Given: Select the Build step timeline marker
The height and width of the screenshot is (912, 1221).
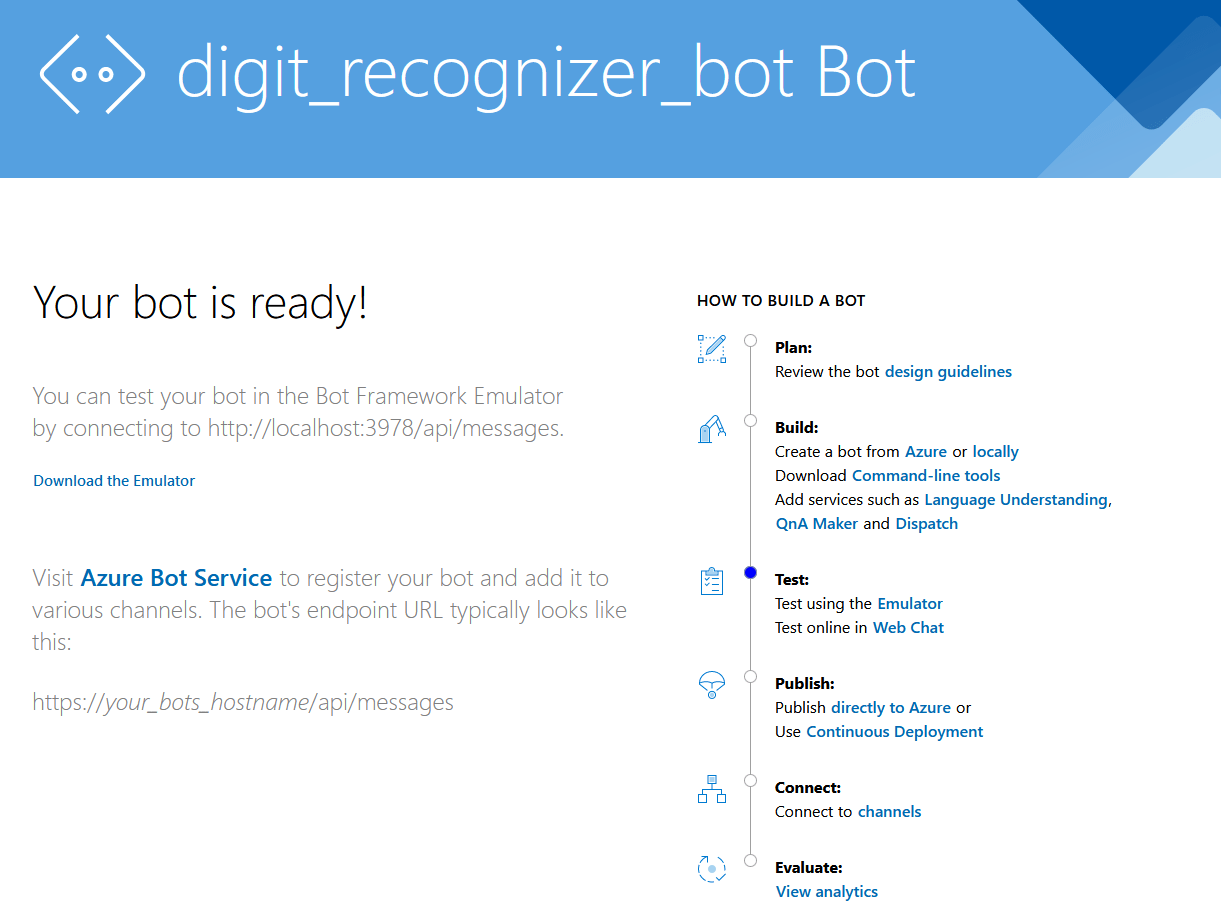Looking at the screenshot, I should coord(750,421).
